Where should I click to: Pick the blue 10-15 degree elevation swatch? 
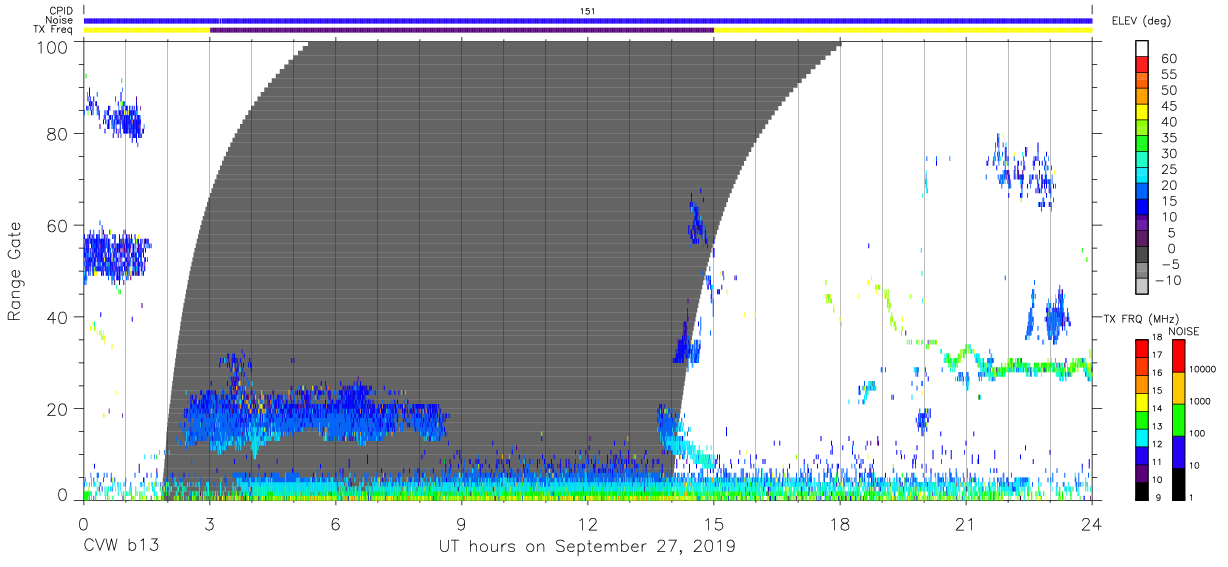pyautogui.click(x=1143, y=209)
